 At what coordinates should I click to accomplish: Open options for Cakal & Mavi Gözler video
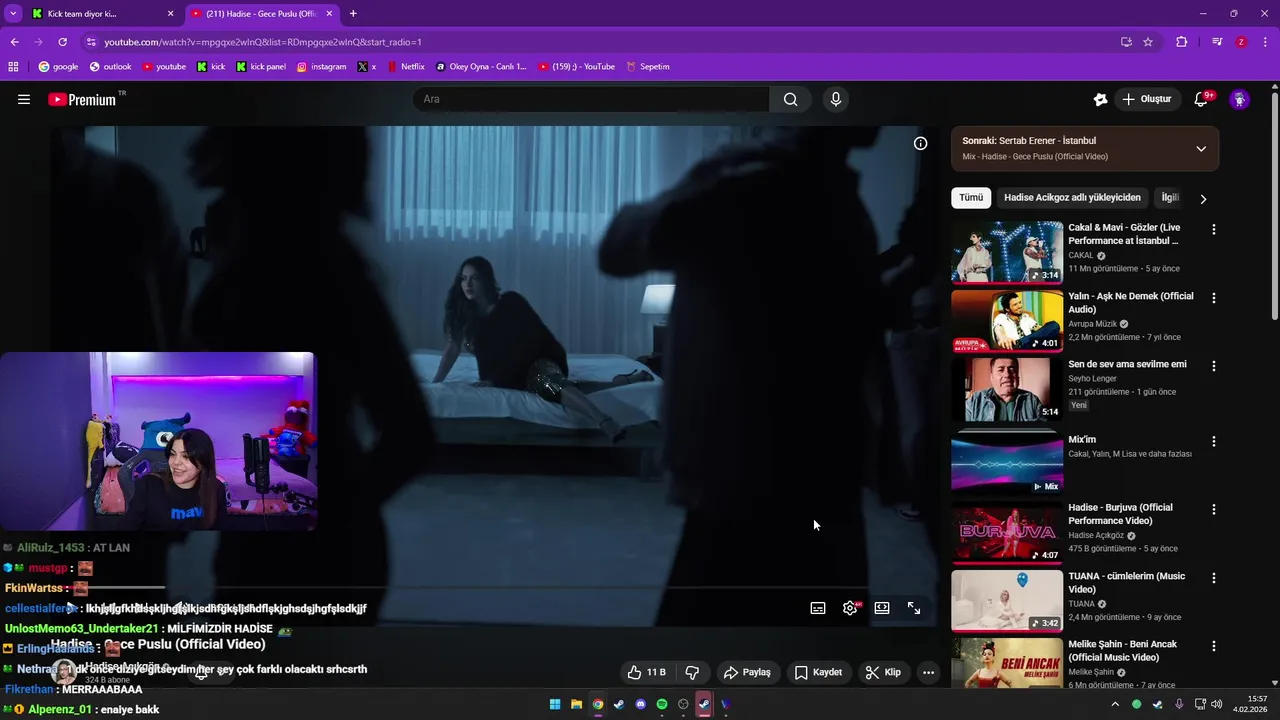click(1214, 229)
